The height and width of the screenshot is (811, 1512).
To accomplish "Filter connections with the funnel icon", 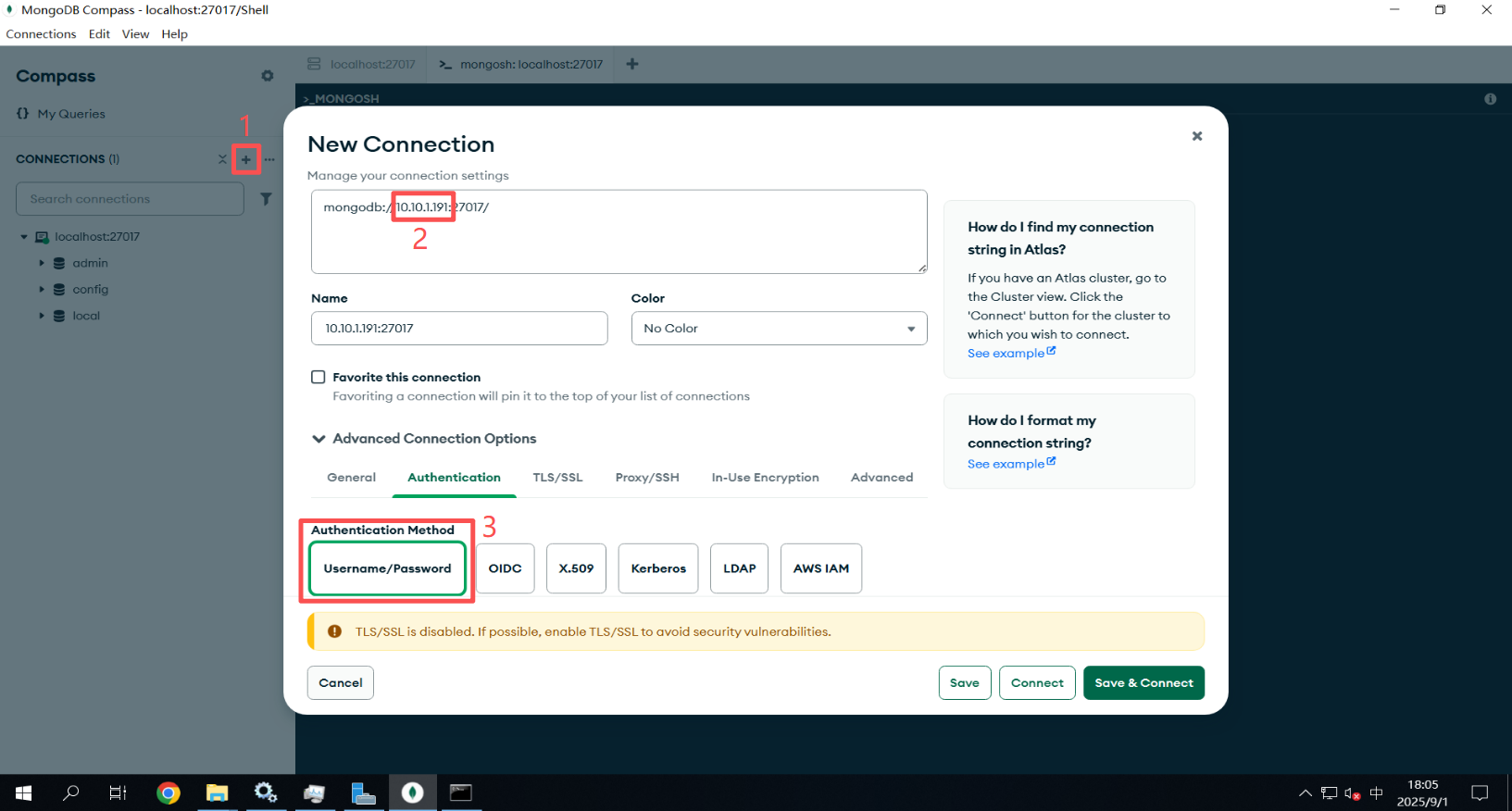I will (266, 199).
